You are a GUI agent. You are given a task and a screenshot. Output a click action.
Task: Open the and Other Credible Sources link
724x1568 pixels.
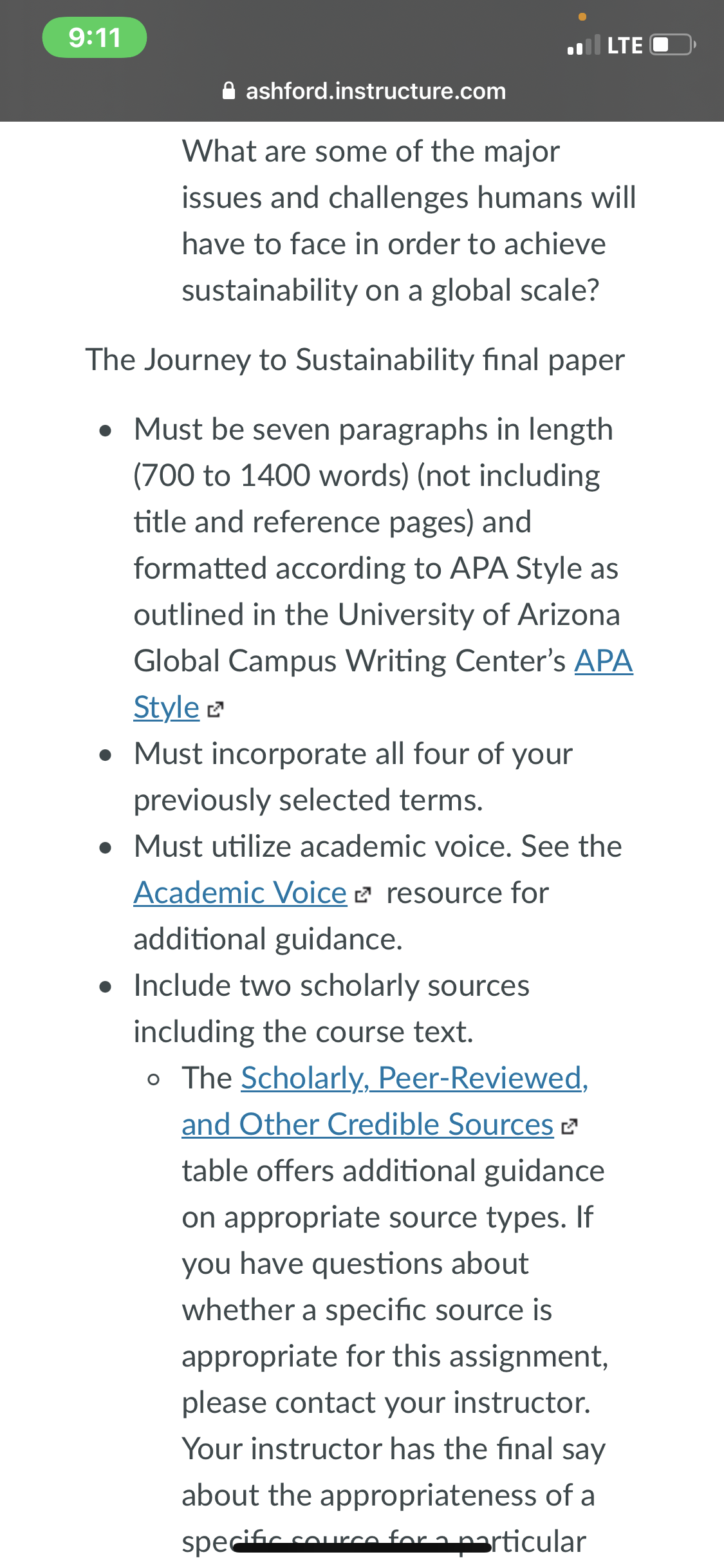(367, 1125)
